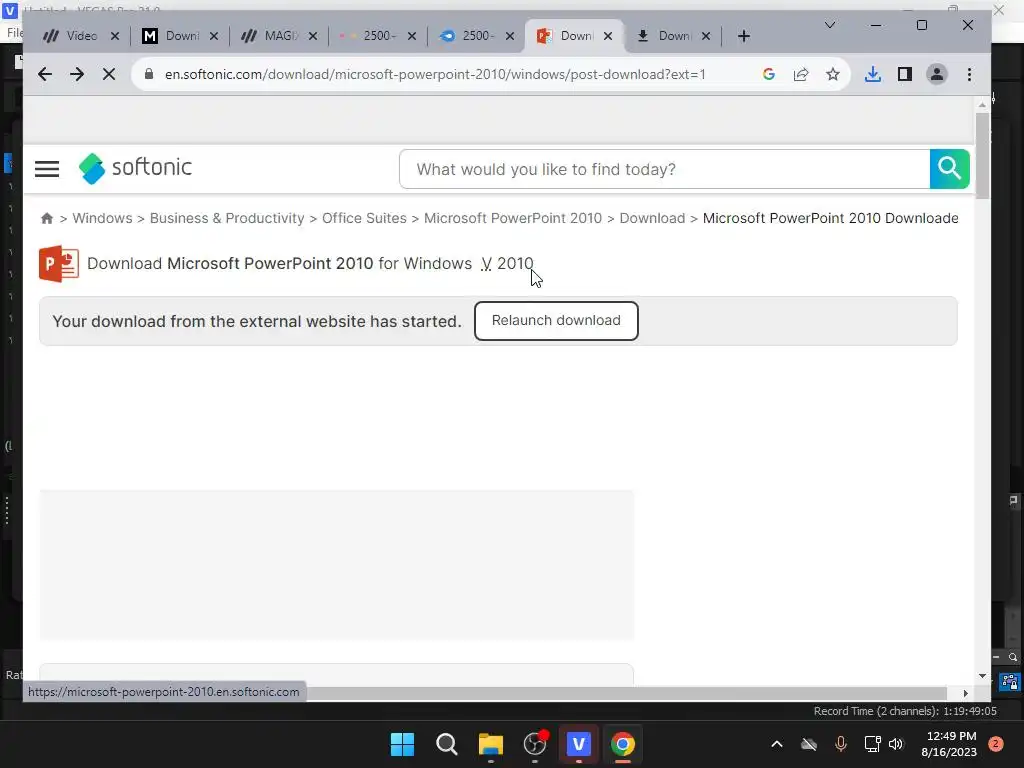Image resolution: width=1024 pixels, height=768 pixels.
Task: Open a new browser tab
Action: pyautogui.click(x=743, y=36)
